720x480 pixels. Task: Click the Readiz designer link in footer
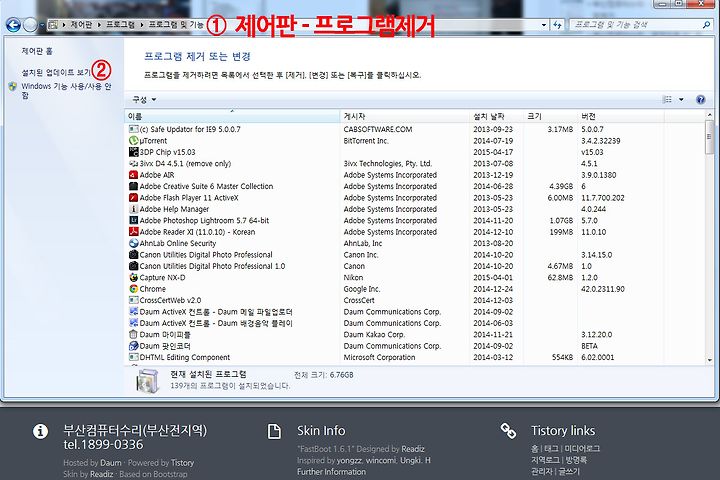click(x=413, y=449)
